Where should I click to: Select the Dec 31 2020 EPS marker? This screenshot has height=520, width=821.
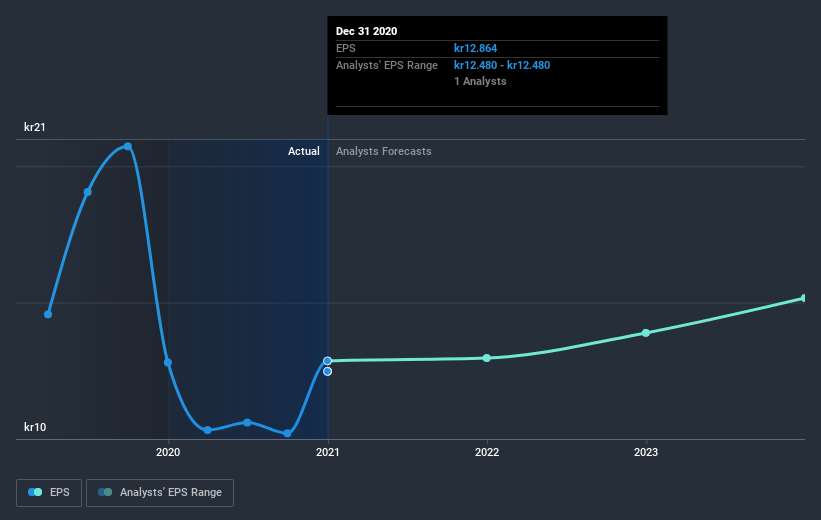click(x=327, y=361)
